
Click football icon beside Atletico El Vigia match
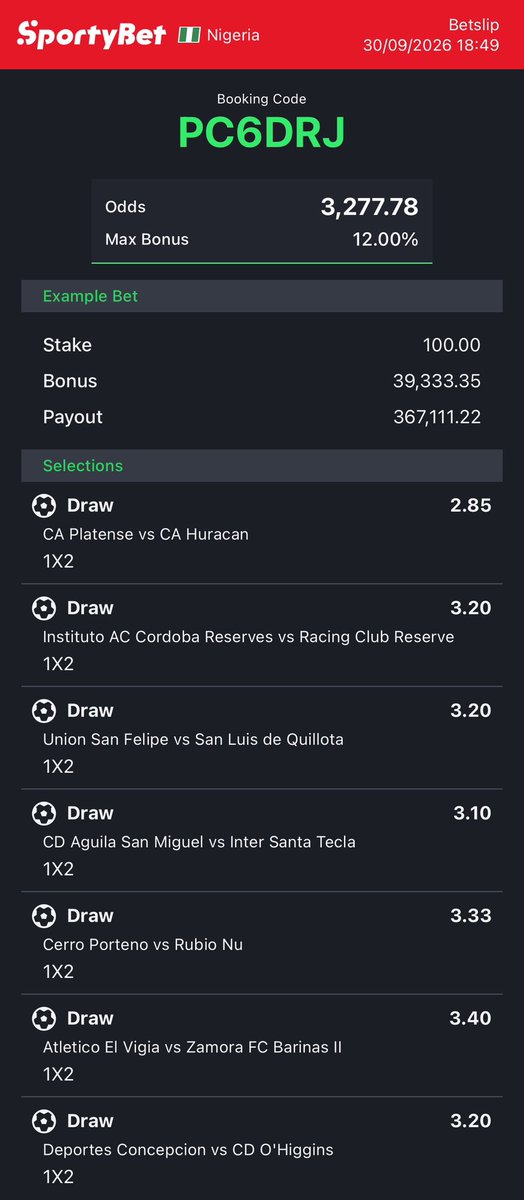tap(44, 1019)
